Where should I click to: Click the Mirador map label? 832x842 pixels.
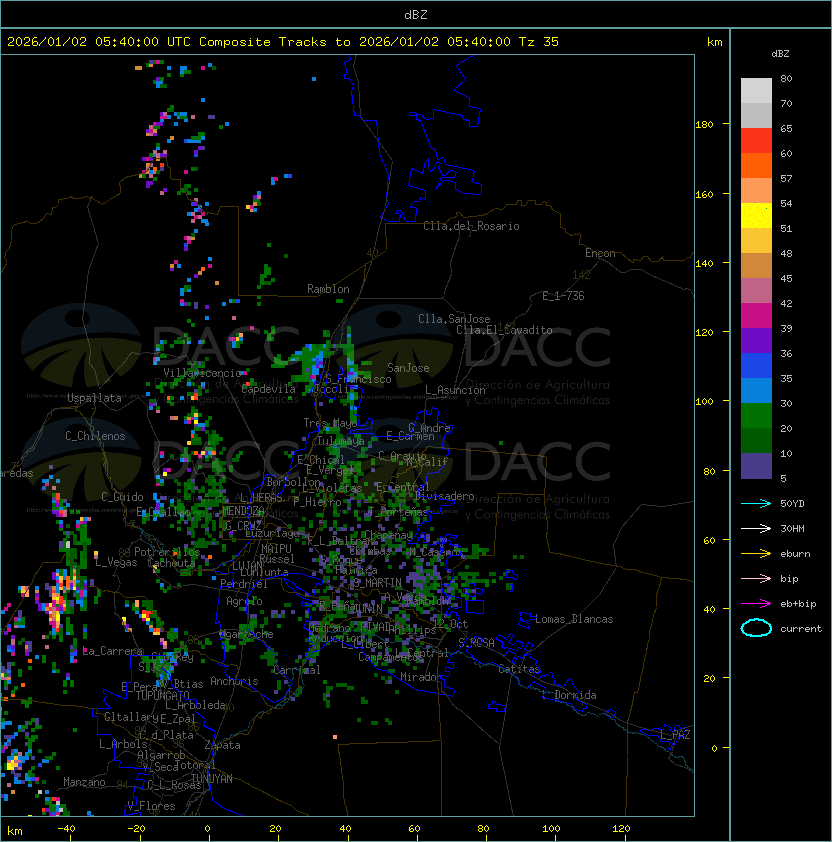pos(421,677)
